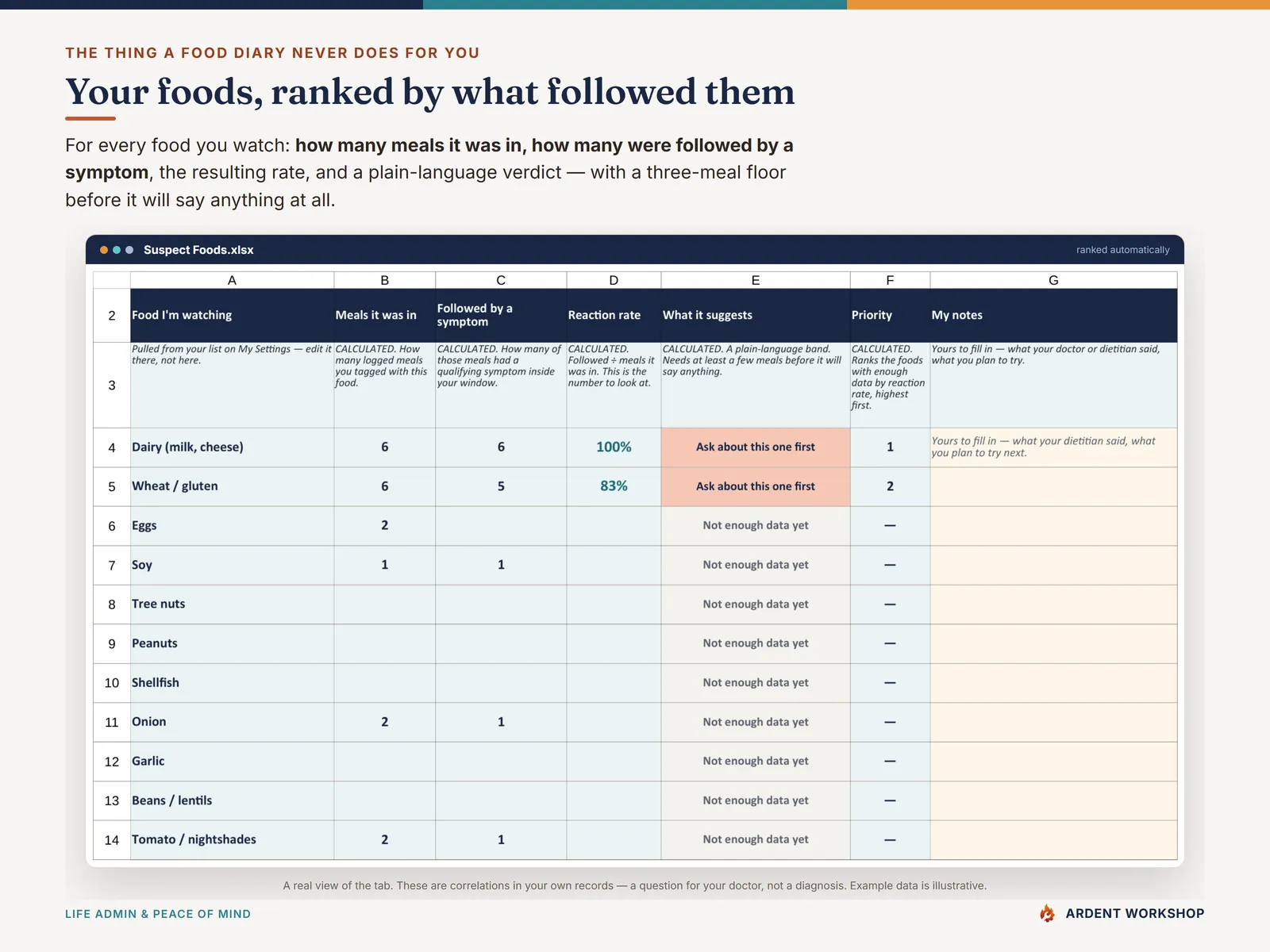Screen dimensions: 1270x952
Task: Click Soy 'Not enough data yet' cell
Action: (x=756, y=565)
